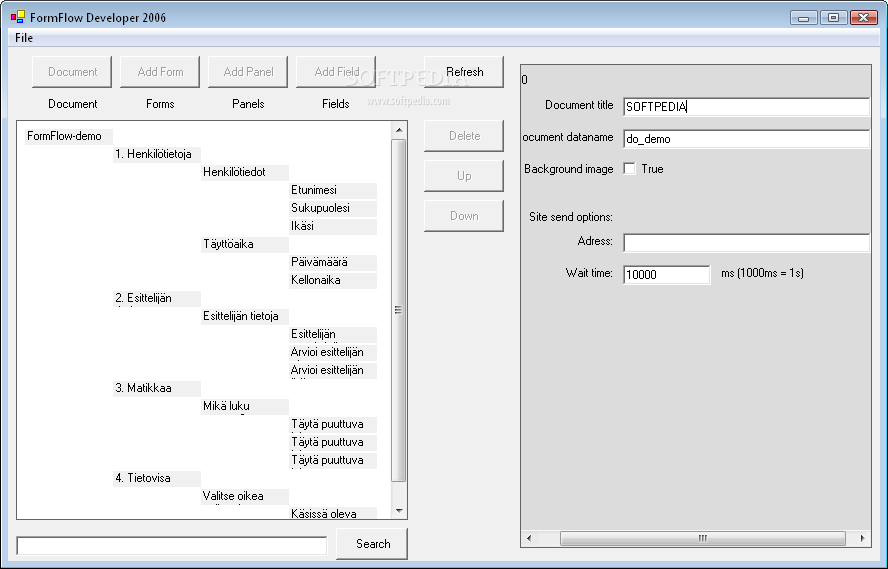
Task: Select the Mikä luku panel
Action: [245, 407]
